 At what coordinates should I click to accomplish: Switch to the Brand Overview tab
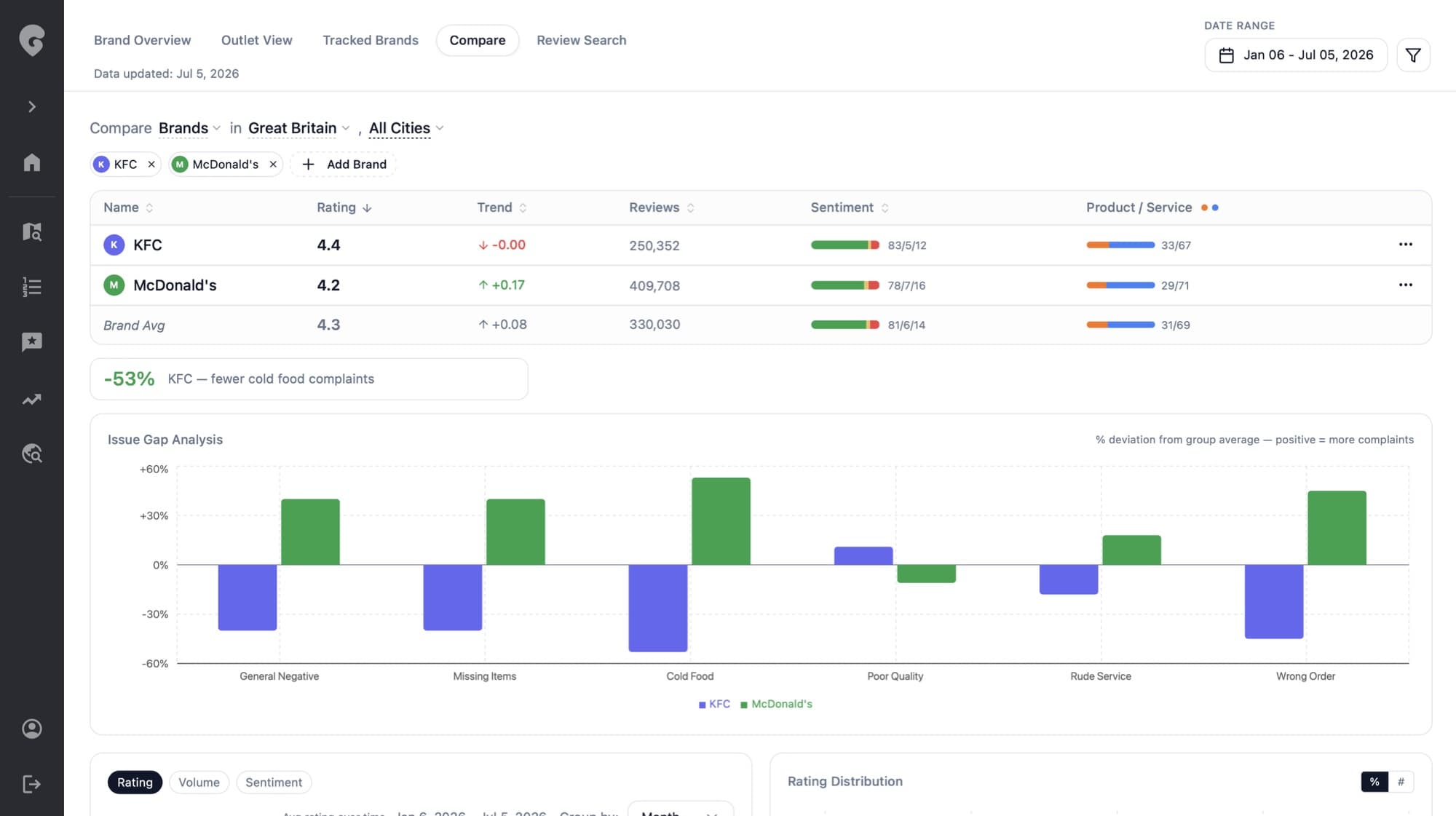(143, 40)
